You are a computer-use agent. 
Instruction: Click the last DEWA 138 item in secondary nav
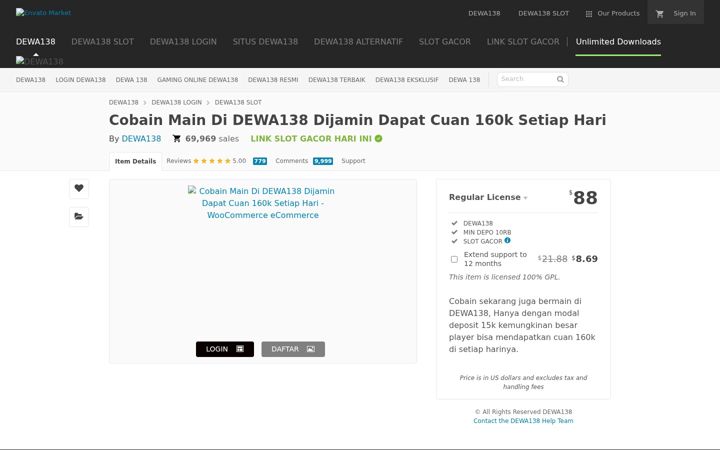[x=464, y=79]
